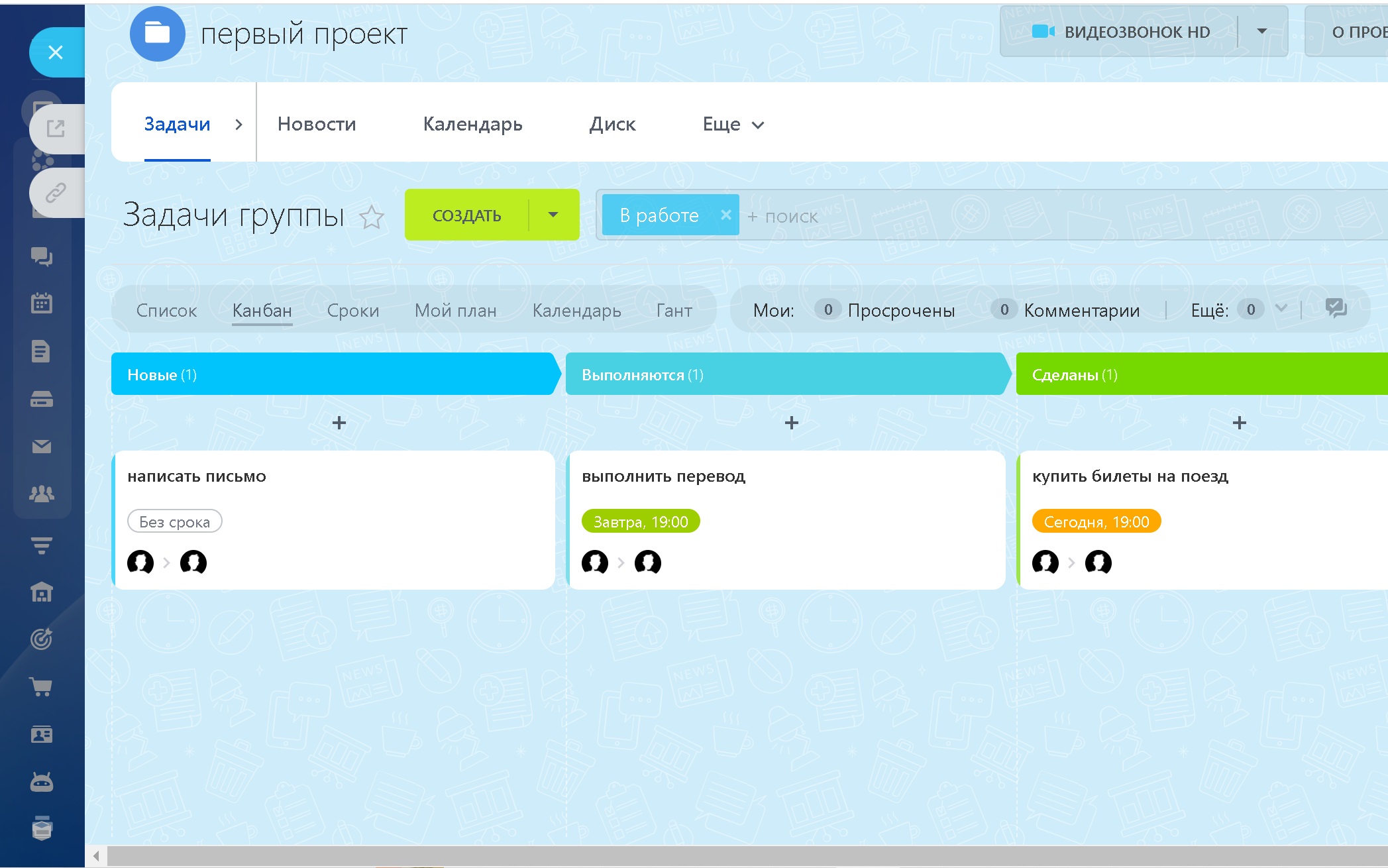This screenshot has height=868, width=1388.
Task: Add Задачи группы to favorites star
Action: pyautogui.click(x=372, y=217)
